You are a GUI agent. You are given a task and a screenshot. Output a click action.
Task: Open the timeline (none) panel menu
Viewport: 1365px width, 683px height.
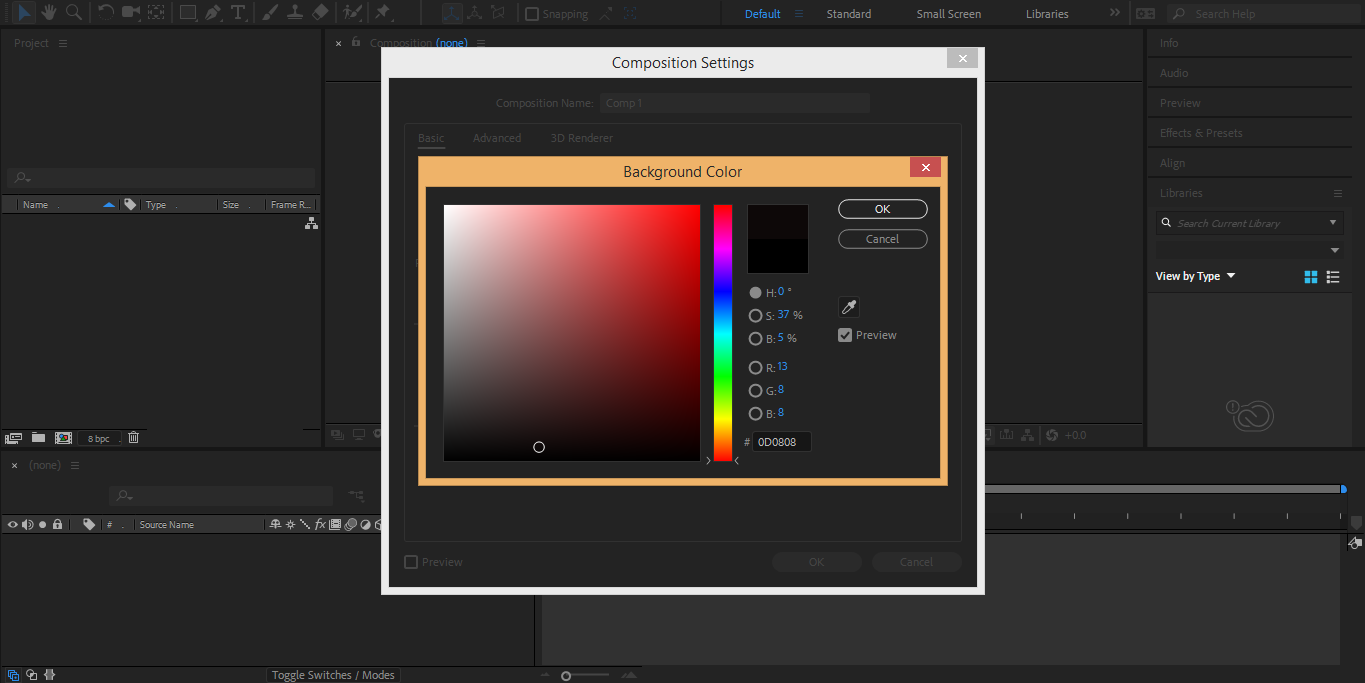click(75, 465)
